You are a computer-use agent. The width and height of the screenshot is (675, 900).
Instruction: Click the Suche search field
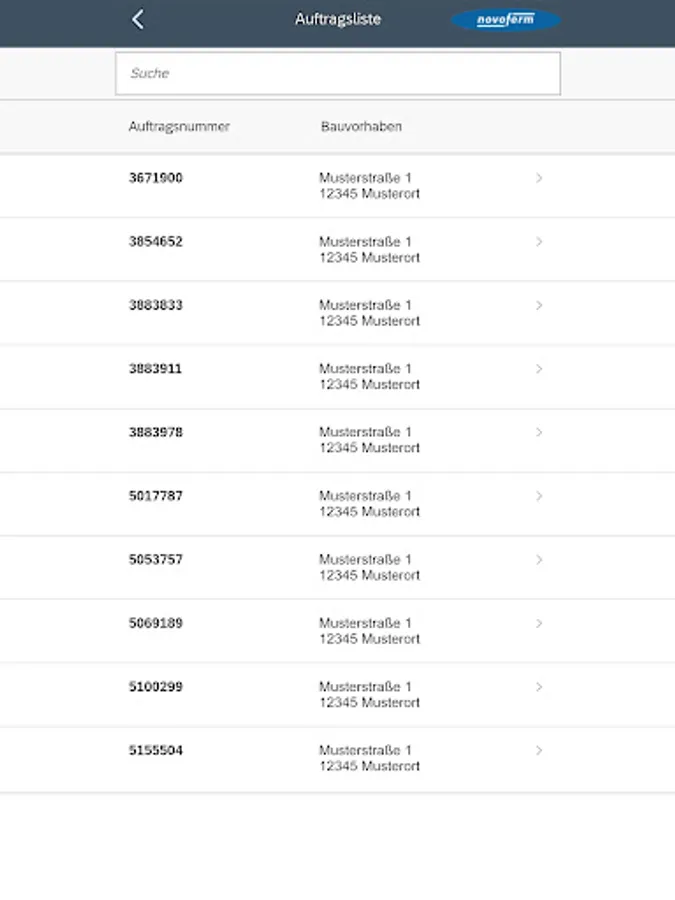point(337,73)
